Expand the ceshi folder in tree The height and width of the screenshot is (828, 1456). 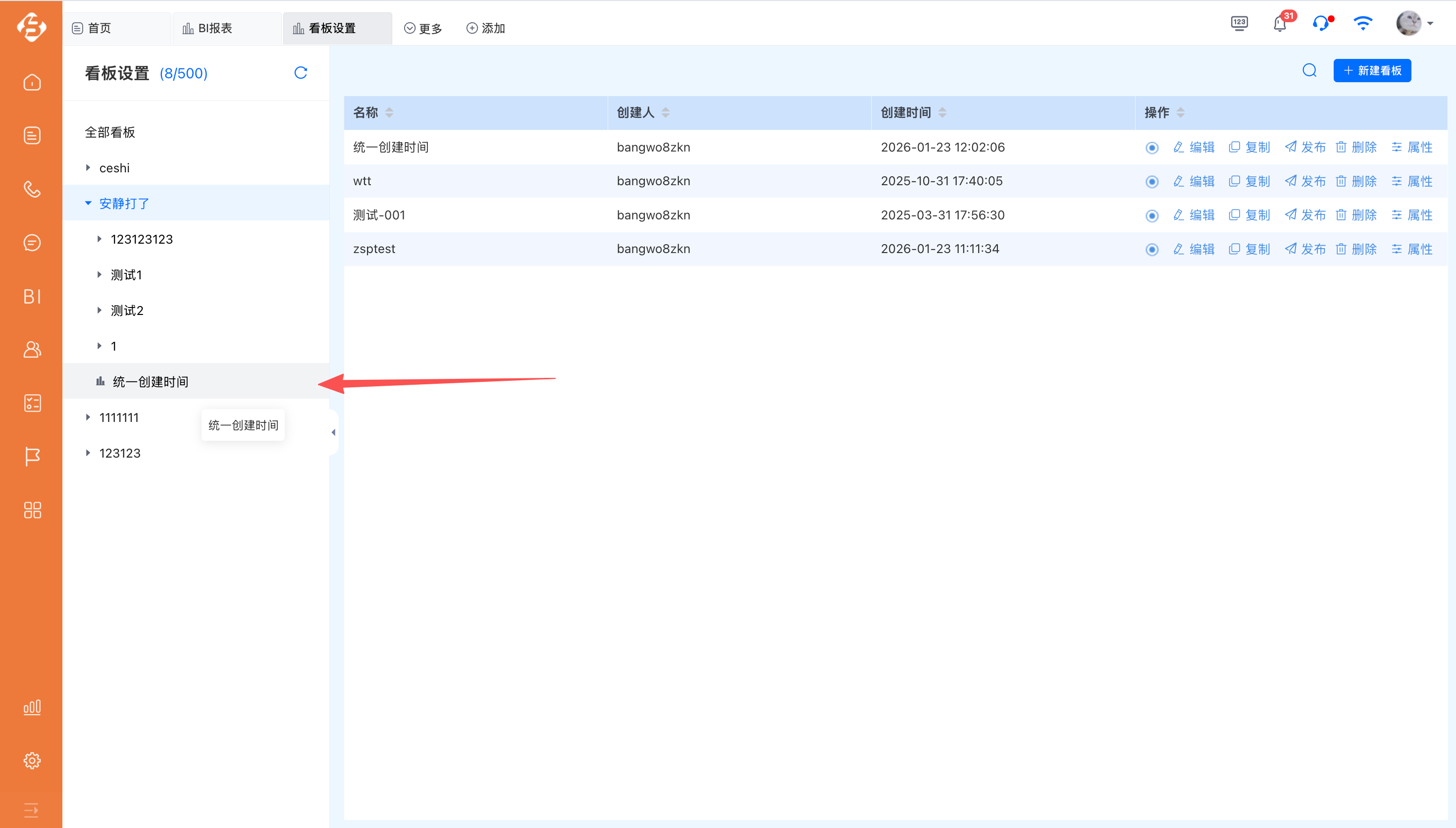pos(88,168)
